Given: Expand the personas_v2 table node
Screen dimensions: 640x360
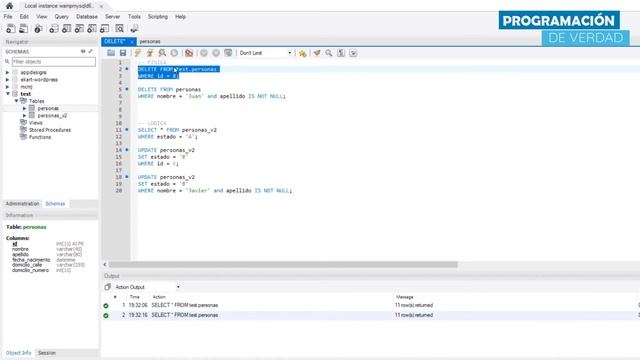Looking at the screenshot, I should 24,116.
